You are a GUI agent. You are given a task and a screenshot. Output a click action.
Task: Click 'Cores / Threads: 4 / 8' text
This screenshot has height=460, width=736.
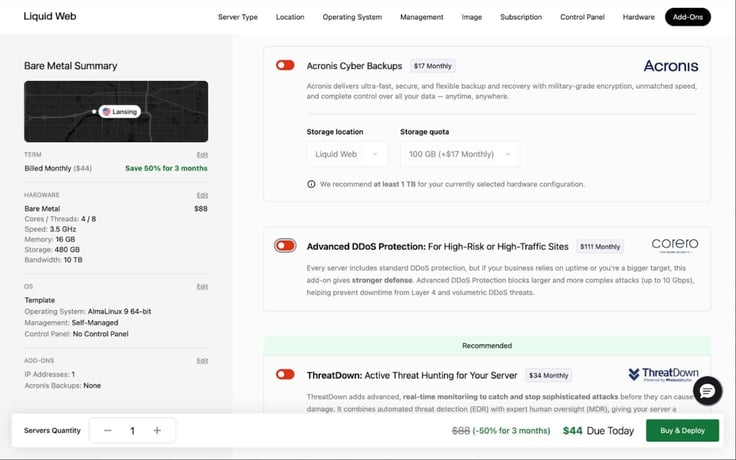pyautogui.click(x=60, y=219)
